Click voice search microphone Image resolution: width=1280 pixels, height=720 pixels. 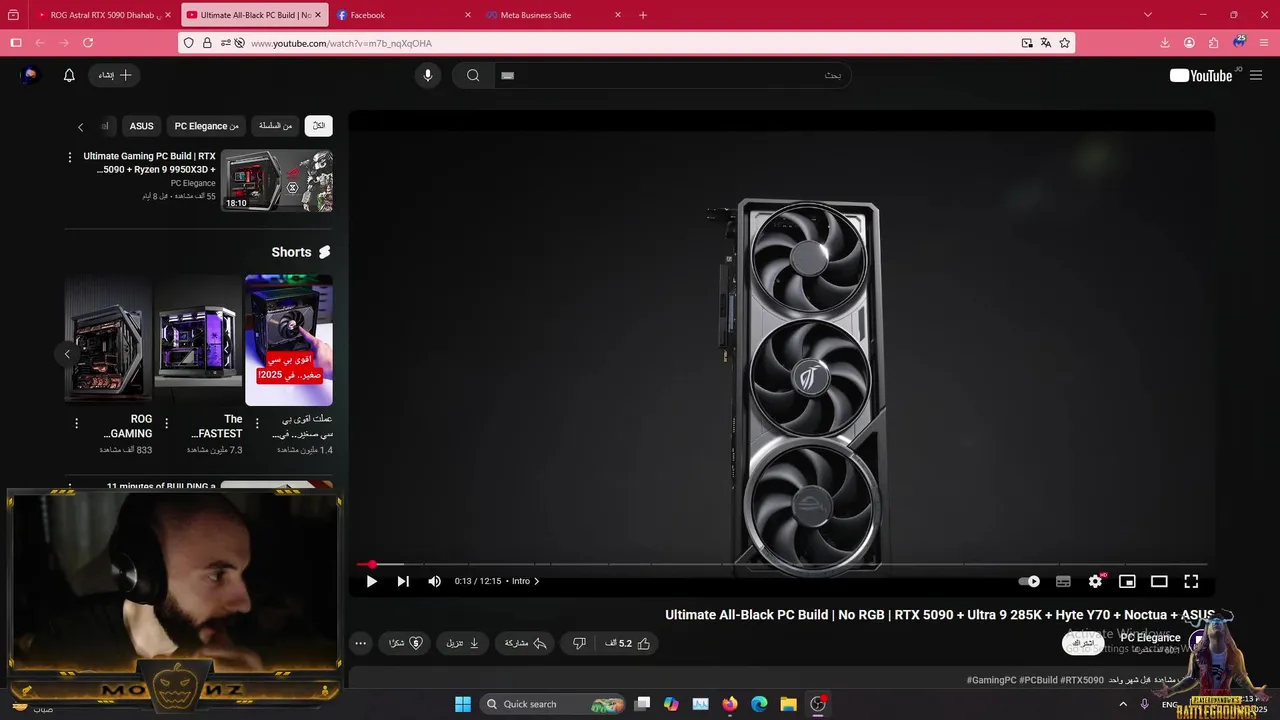(x=428, y=75)
